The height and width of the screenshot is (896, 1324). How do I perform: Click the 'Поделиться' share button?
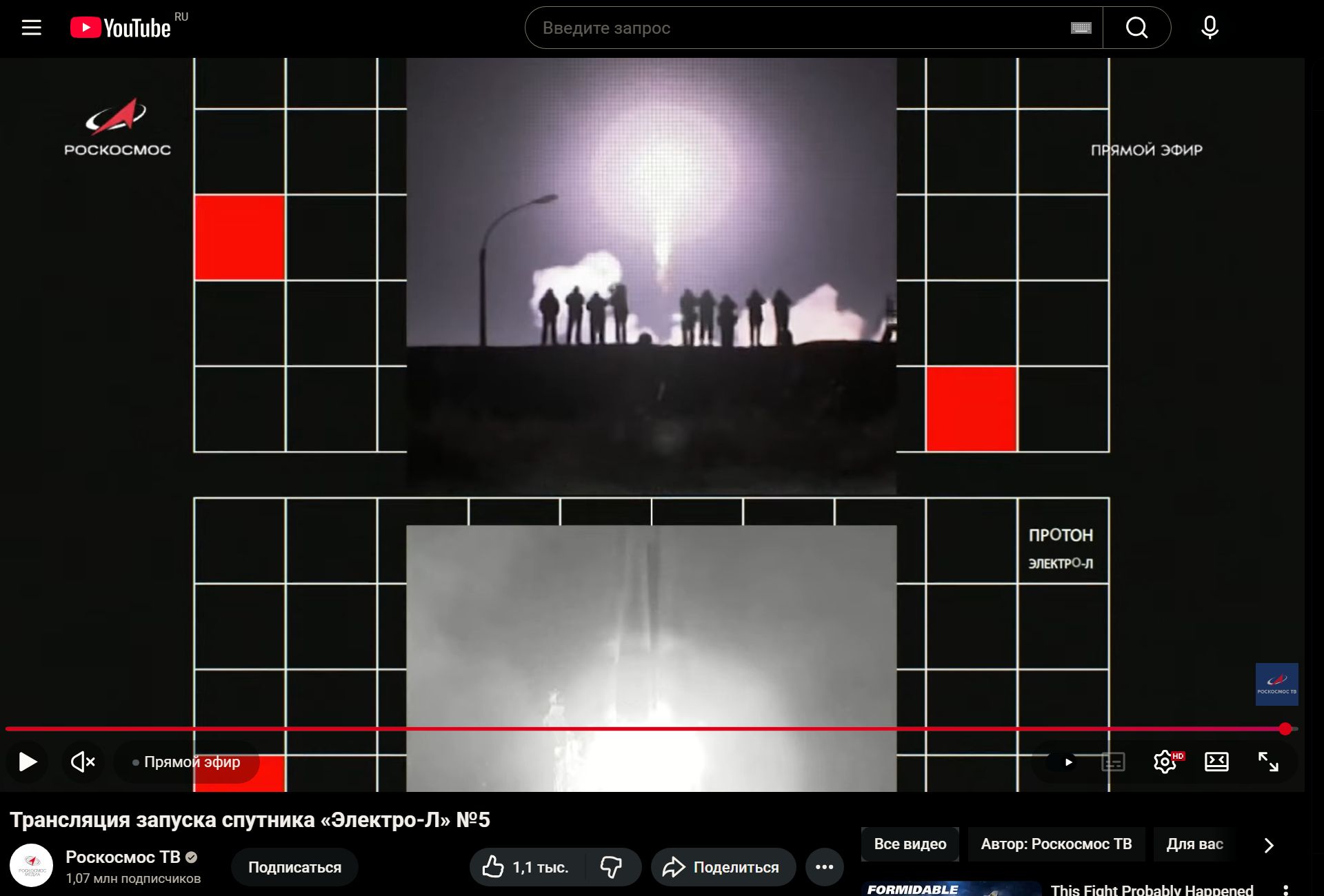(x=723, y=867)
